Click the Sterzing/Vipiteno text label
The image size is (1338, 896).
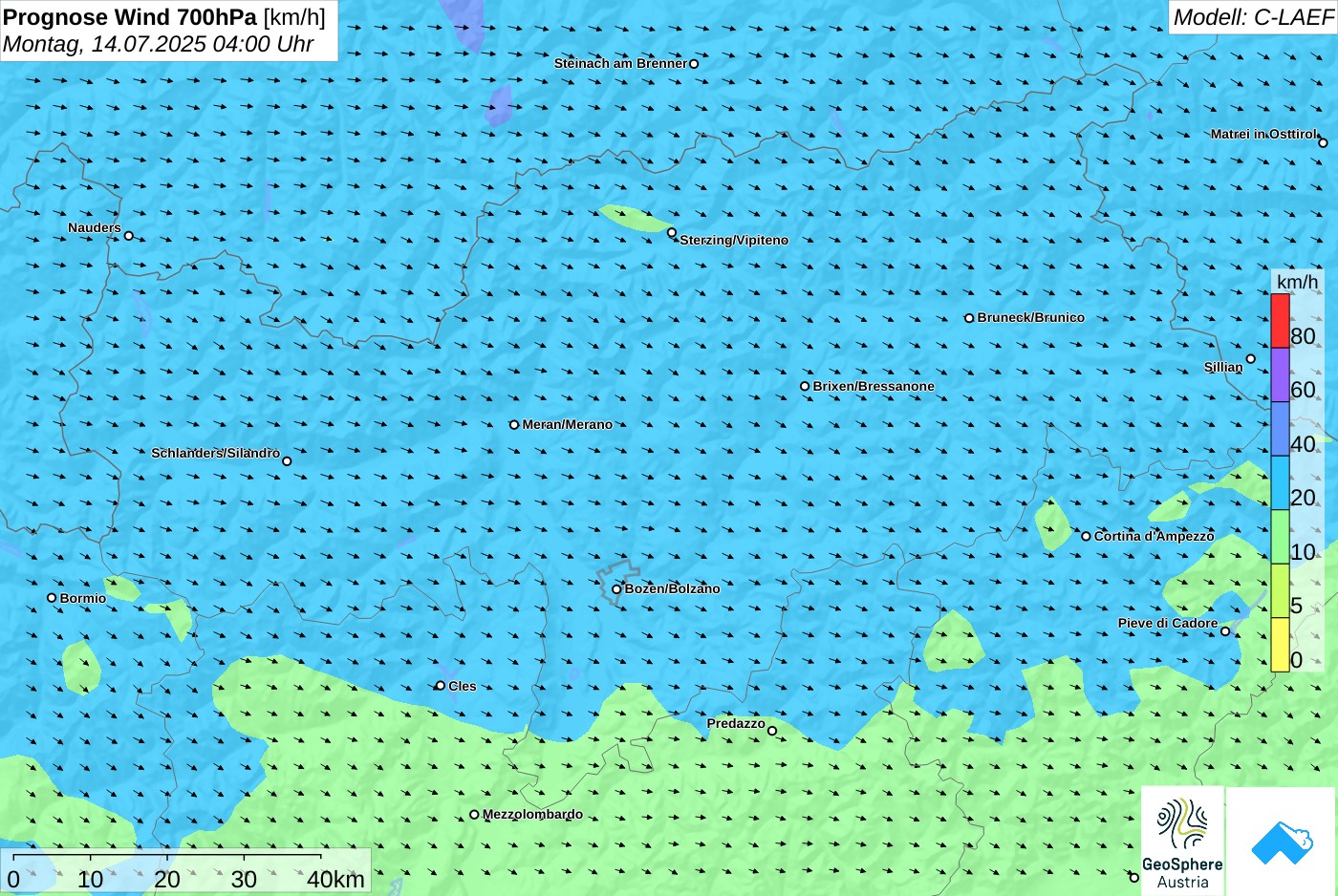734,241
